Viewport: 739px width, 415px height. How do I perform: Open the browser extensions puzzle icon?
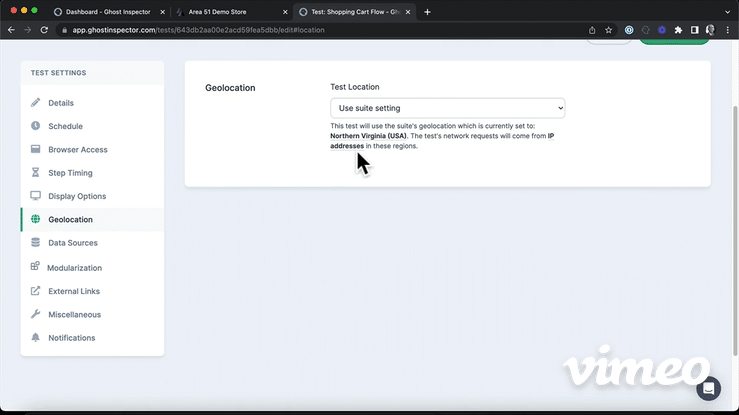[678, 30]
